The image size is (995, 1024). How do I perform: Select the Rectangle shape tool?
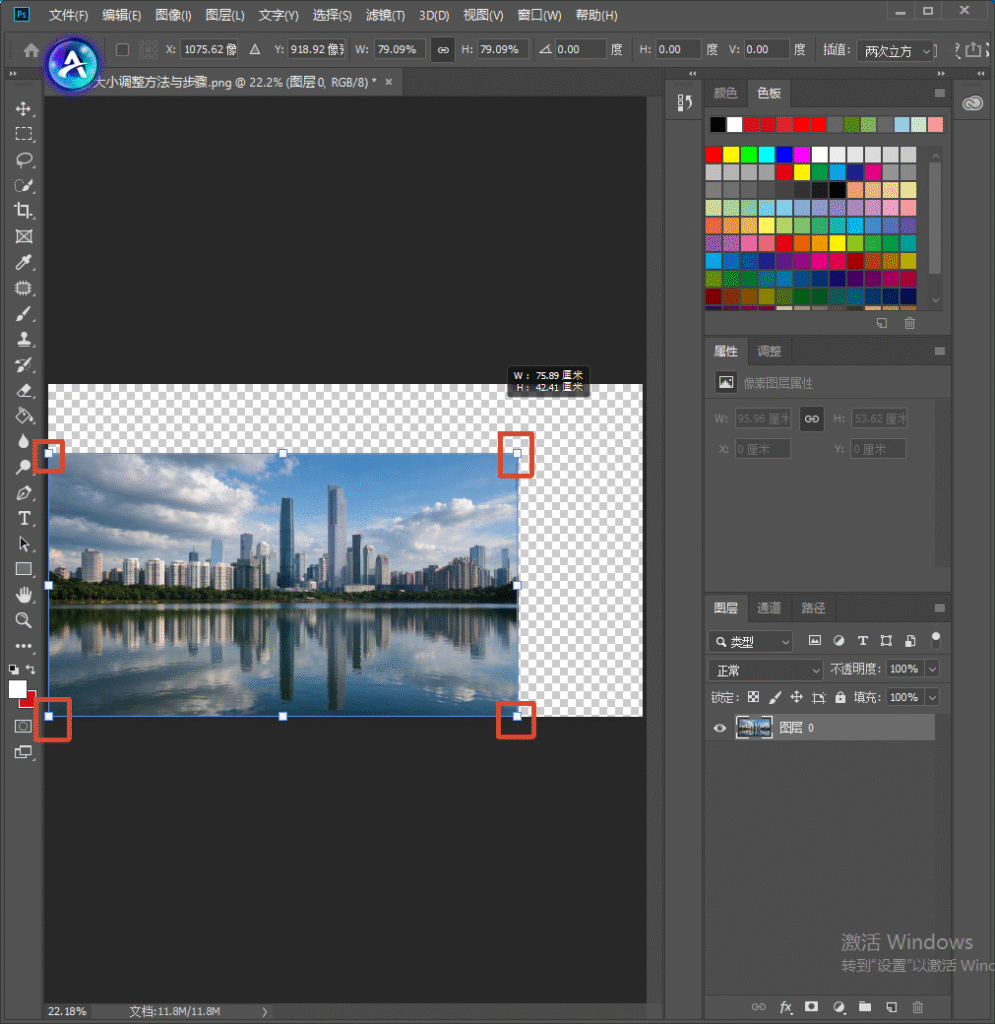tap(24, 569)
